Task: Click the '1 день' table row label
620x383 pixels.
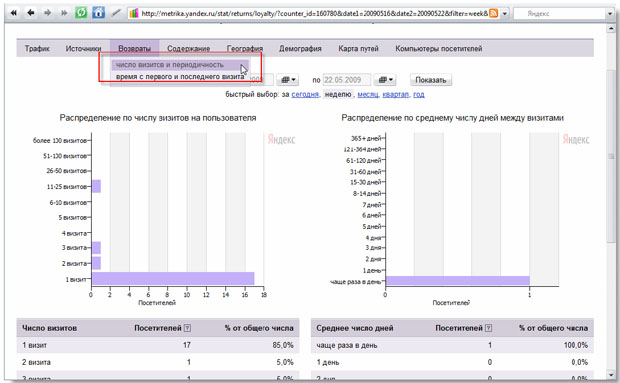Action: 328,362
